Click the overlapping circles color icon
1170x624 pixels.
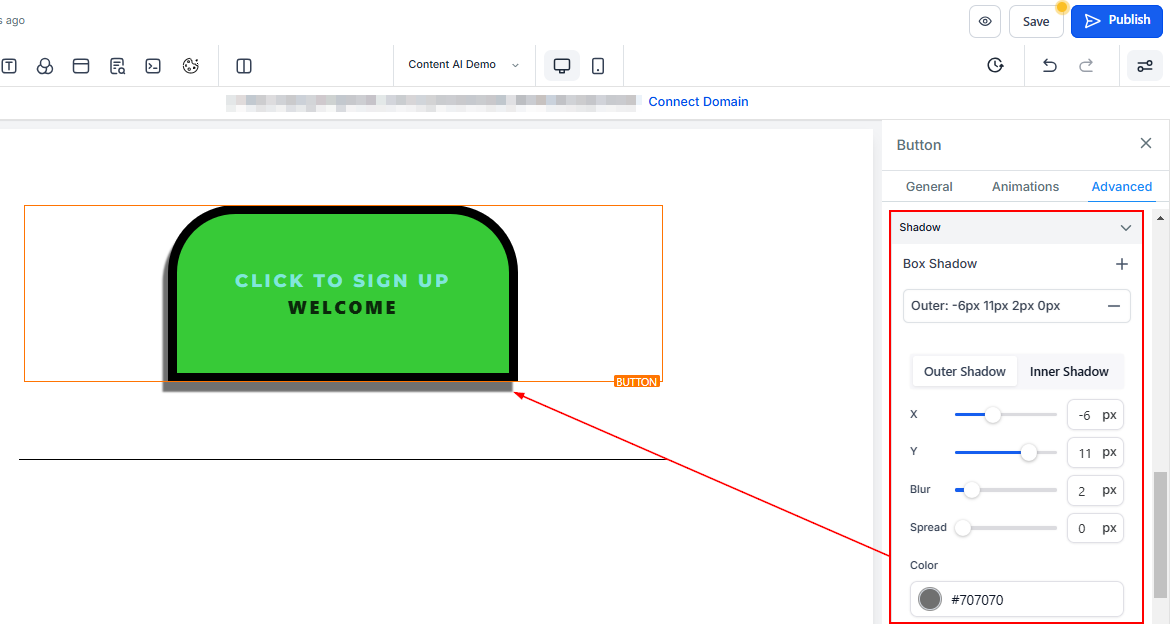click(x=45, y=66)
